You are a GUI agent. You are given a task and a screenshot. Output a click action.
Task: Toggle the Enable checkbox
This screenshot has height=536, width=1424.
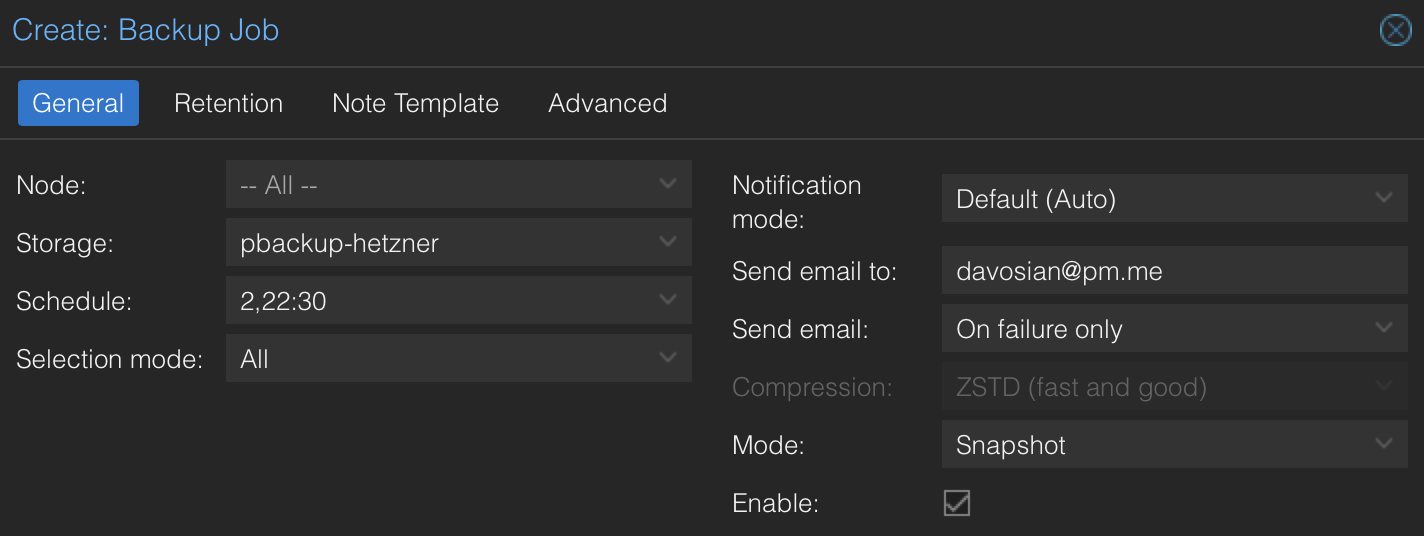(x=957, y=502)
